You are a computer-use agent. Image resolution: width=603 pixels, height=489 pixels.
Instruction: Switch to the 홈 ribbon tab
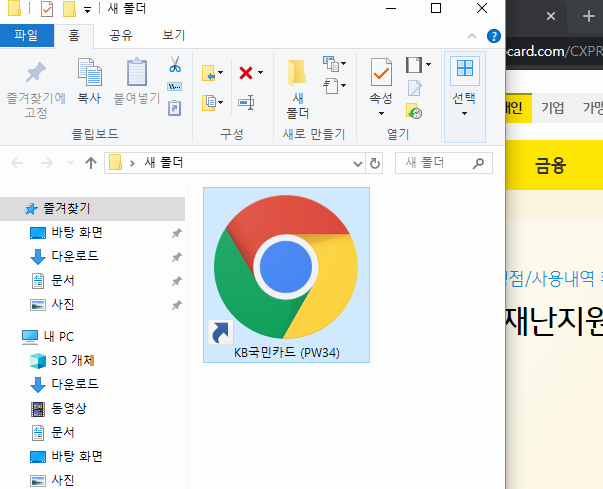click(x=74, y=36)
